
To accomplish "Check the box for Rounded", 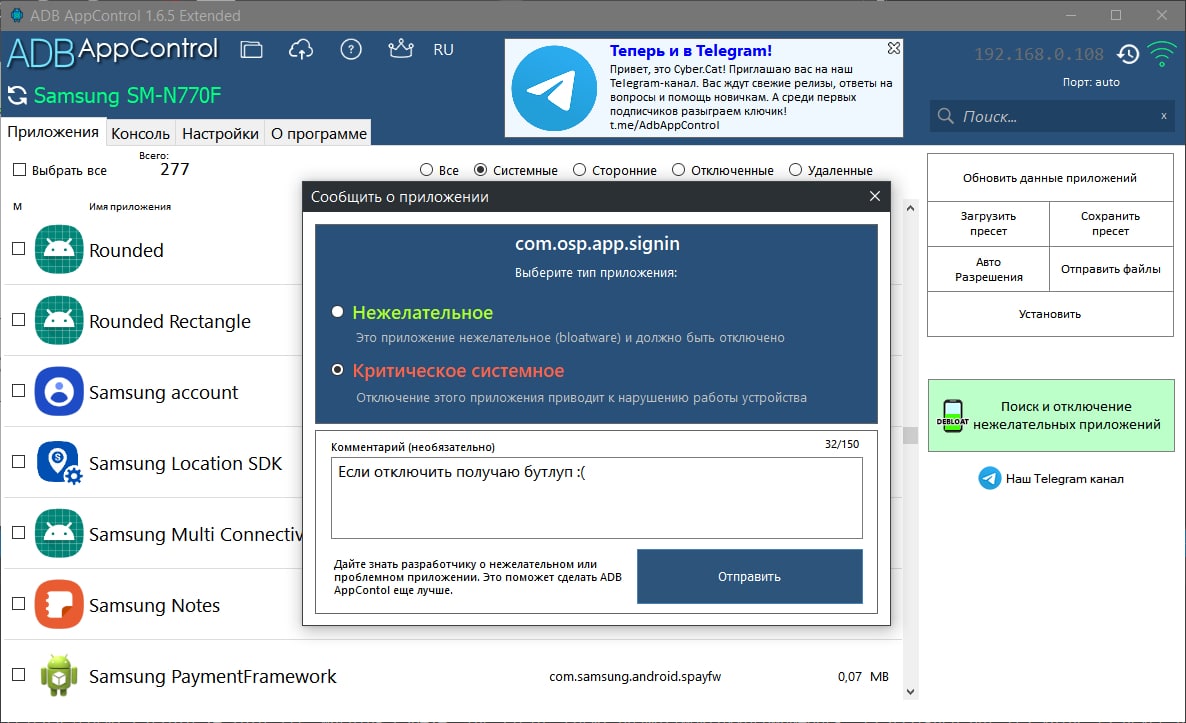I will (x=19, y=249).
